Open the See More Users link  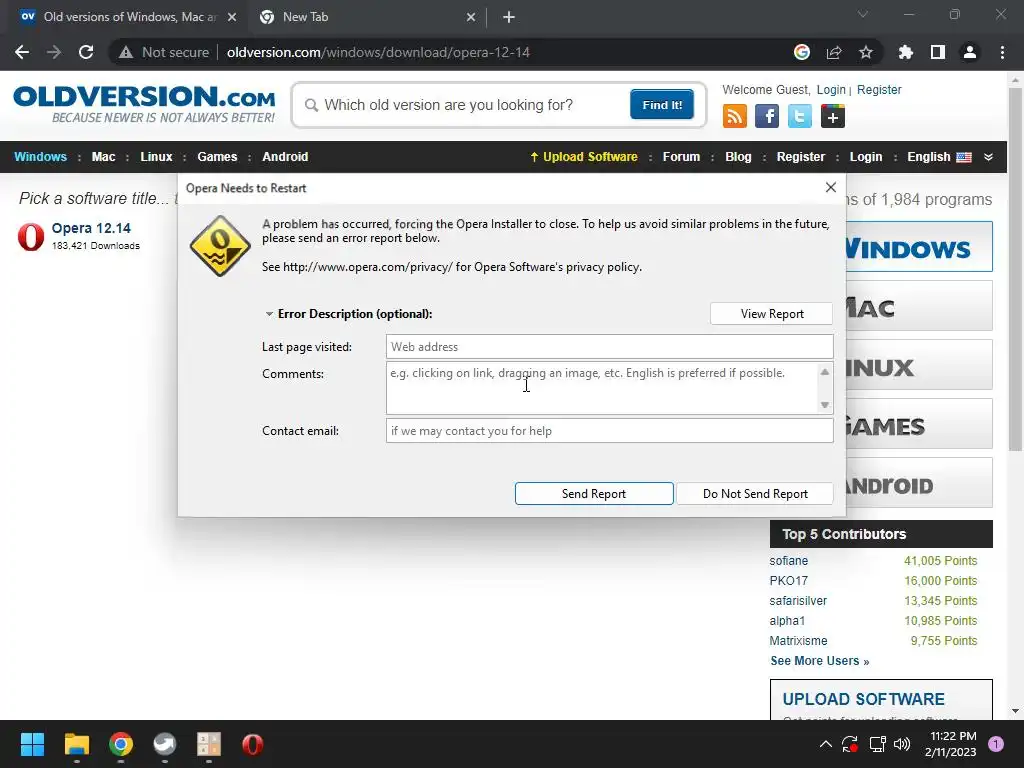point(820,661)
